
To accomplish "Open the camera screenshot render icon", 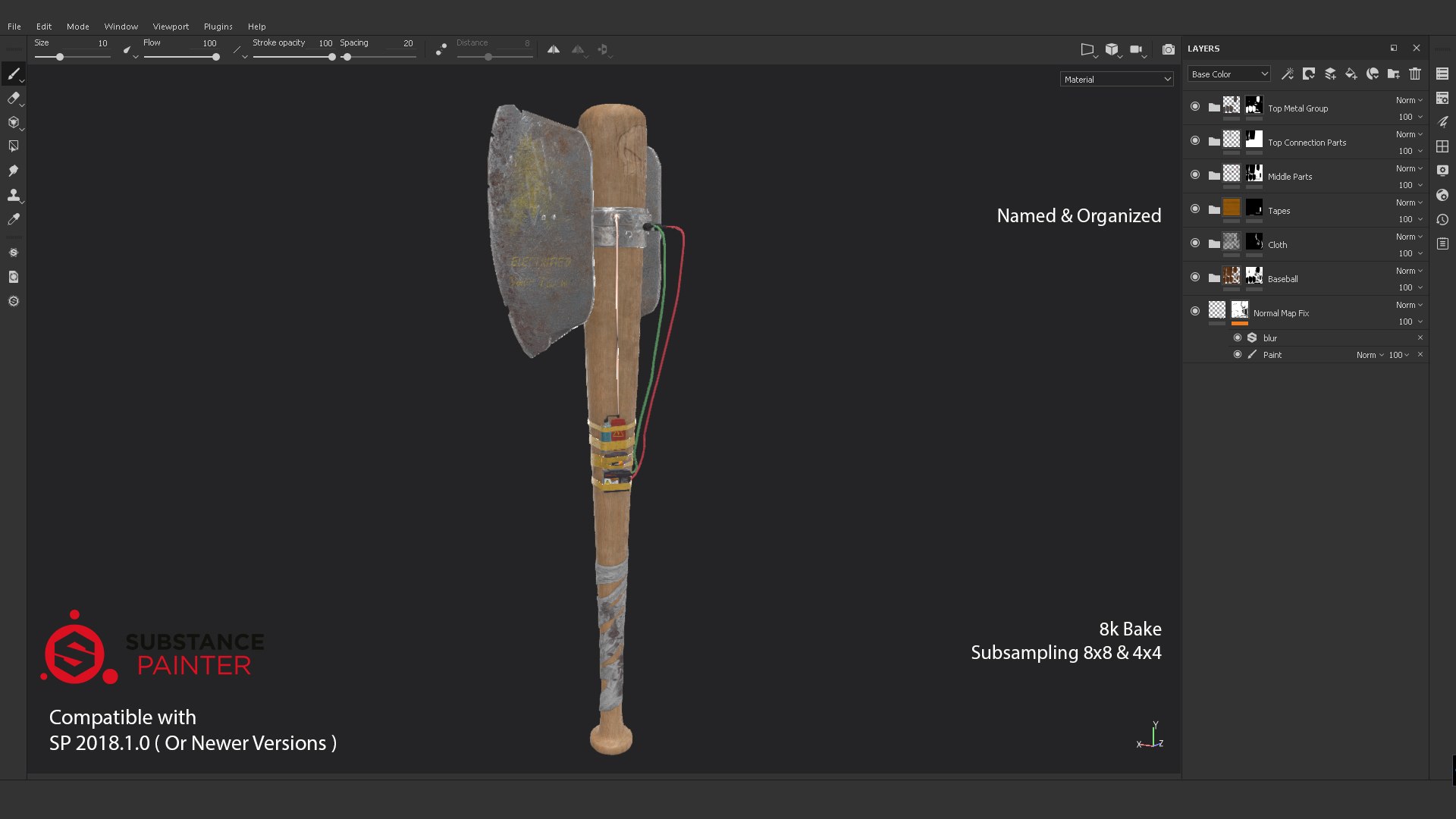I will 1169,49.
